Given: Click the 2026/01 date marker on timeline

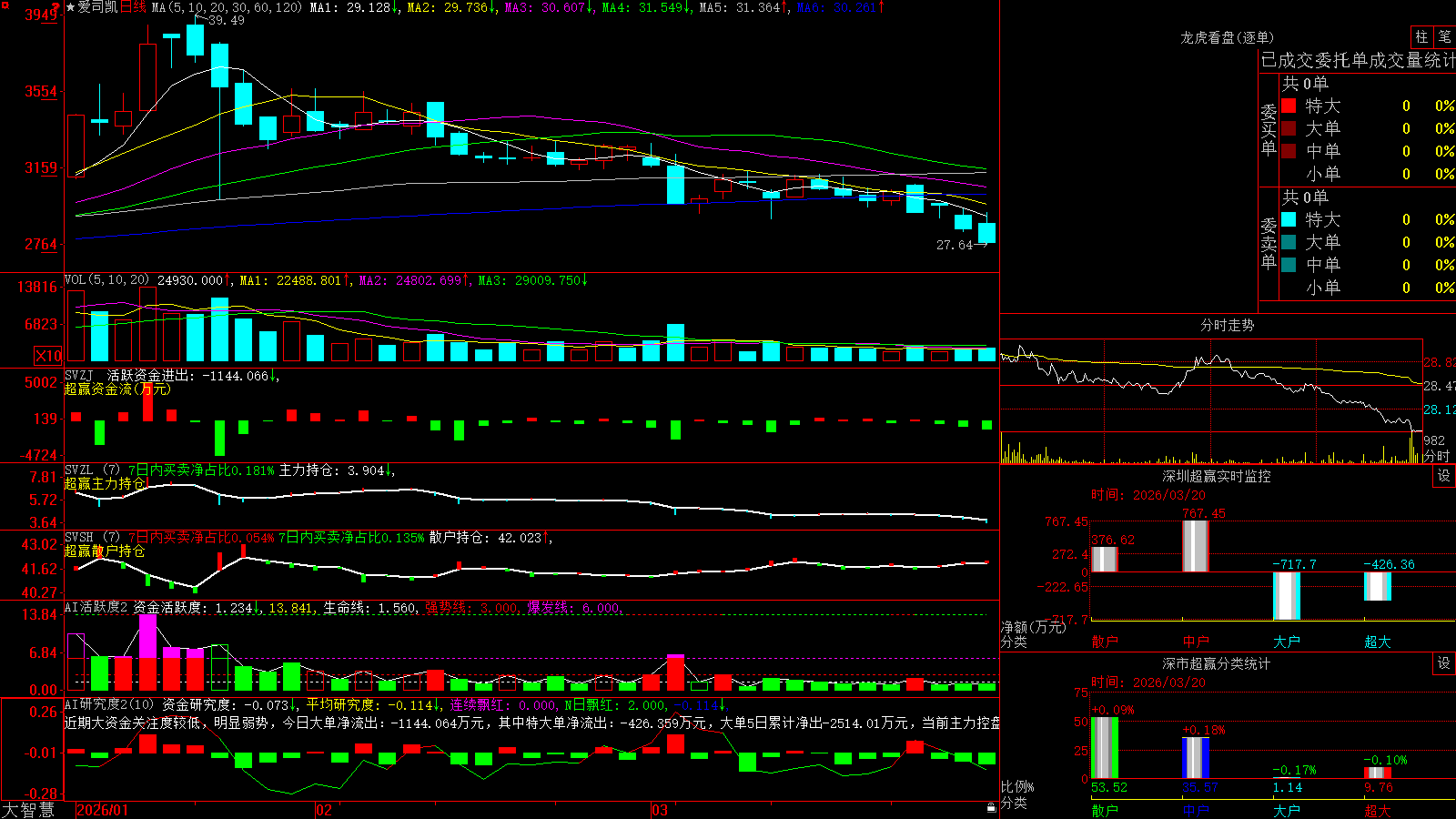Looking at the screenshot, I should (103, 810).
